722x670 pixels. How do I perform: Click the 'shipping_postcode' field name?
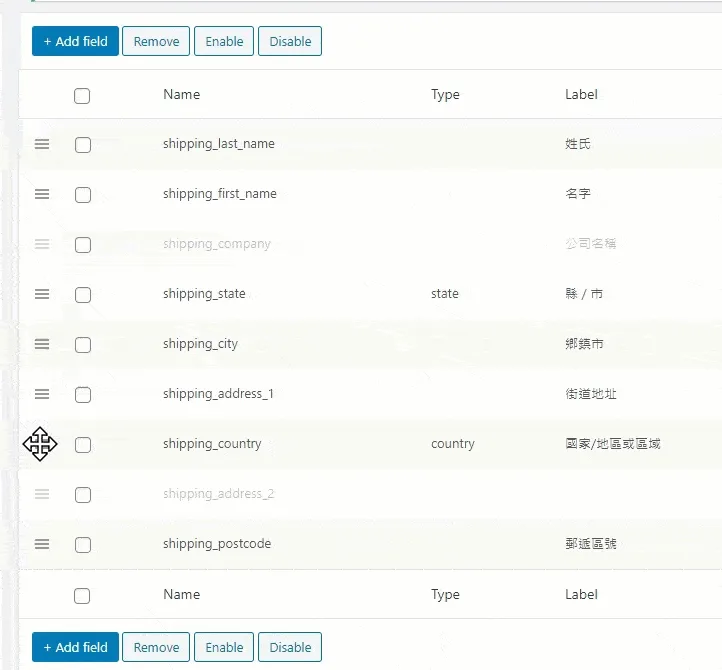click(x=217, y=544)
